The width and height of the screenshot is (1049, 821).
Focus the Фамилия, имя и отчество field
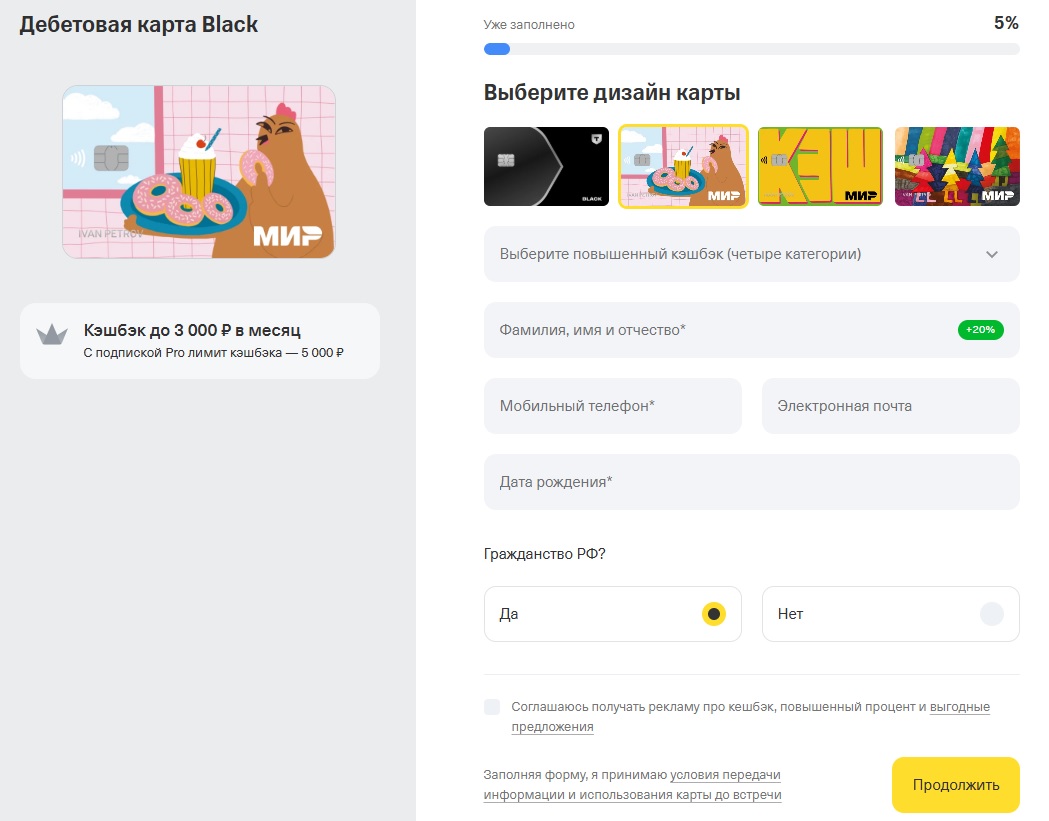pyautogui.click(x=751, y=330)
